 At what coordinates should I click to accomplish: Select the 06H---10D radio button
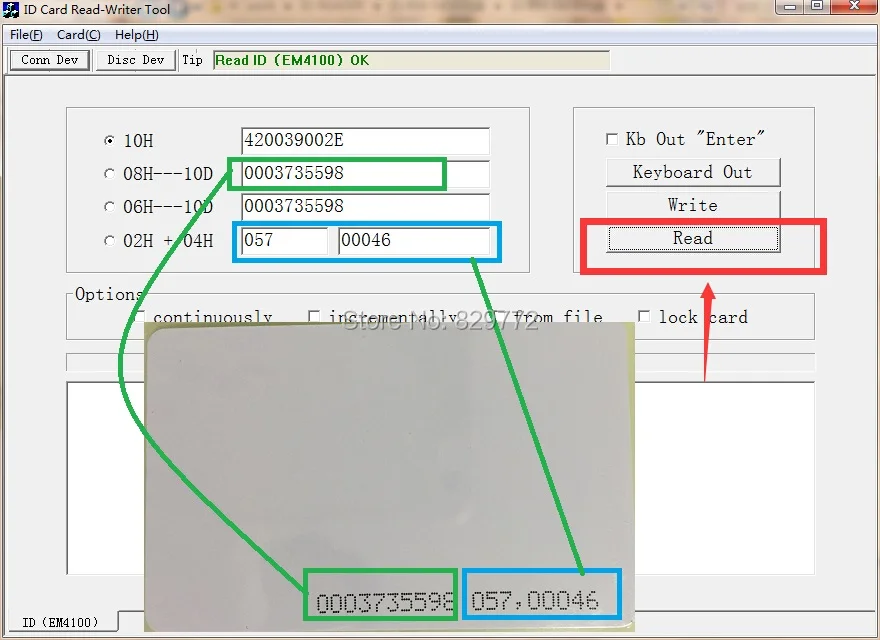coord(109,207)
